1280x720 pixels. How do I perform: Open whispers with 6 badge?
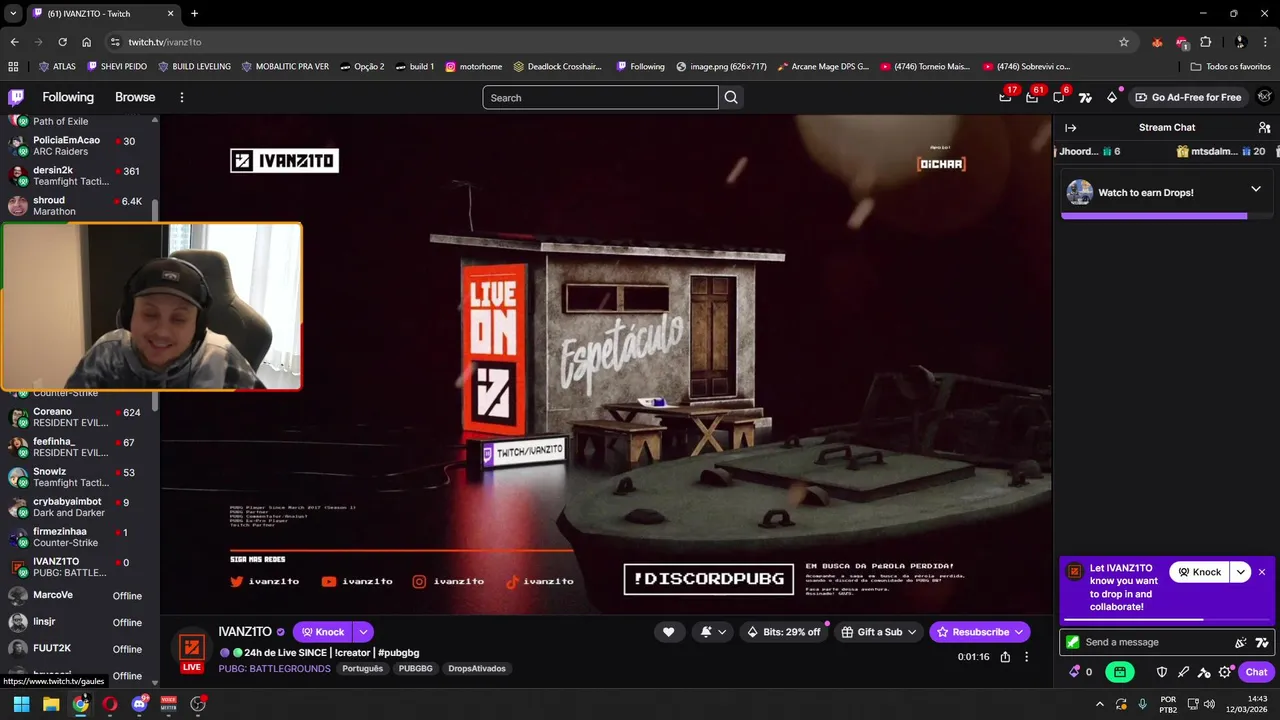(1059, 97)
